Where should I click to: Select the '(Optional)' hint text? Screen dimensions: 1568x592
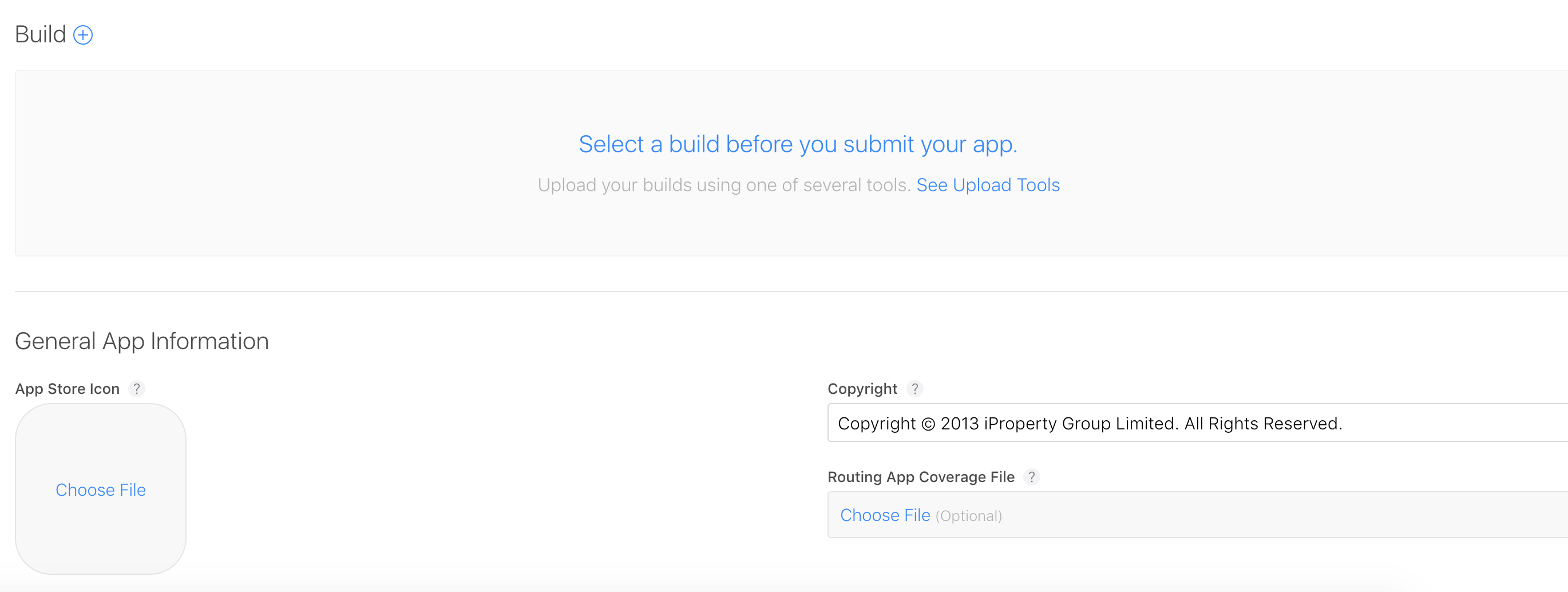point(968,516)
